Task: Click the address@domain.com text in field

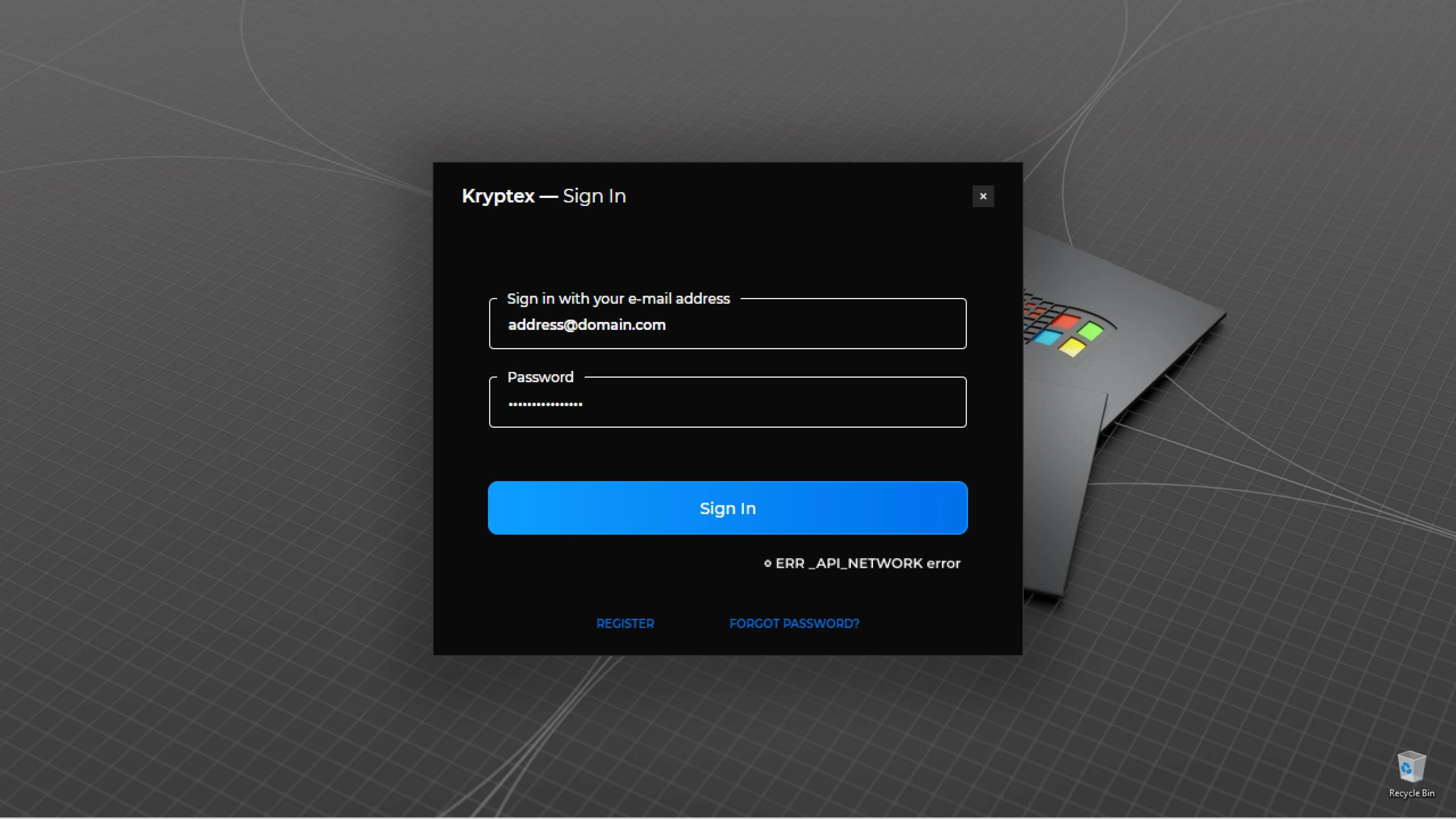Action: point(587,325)
